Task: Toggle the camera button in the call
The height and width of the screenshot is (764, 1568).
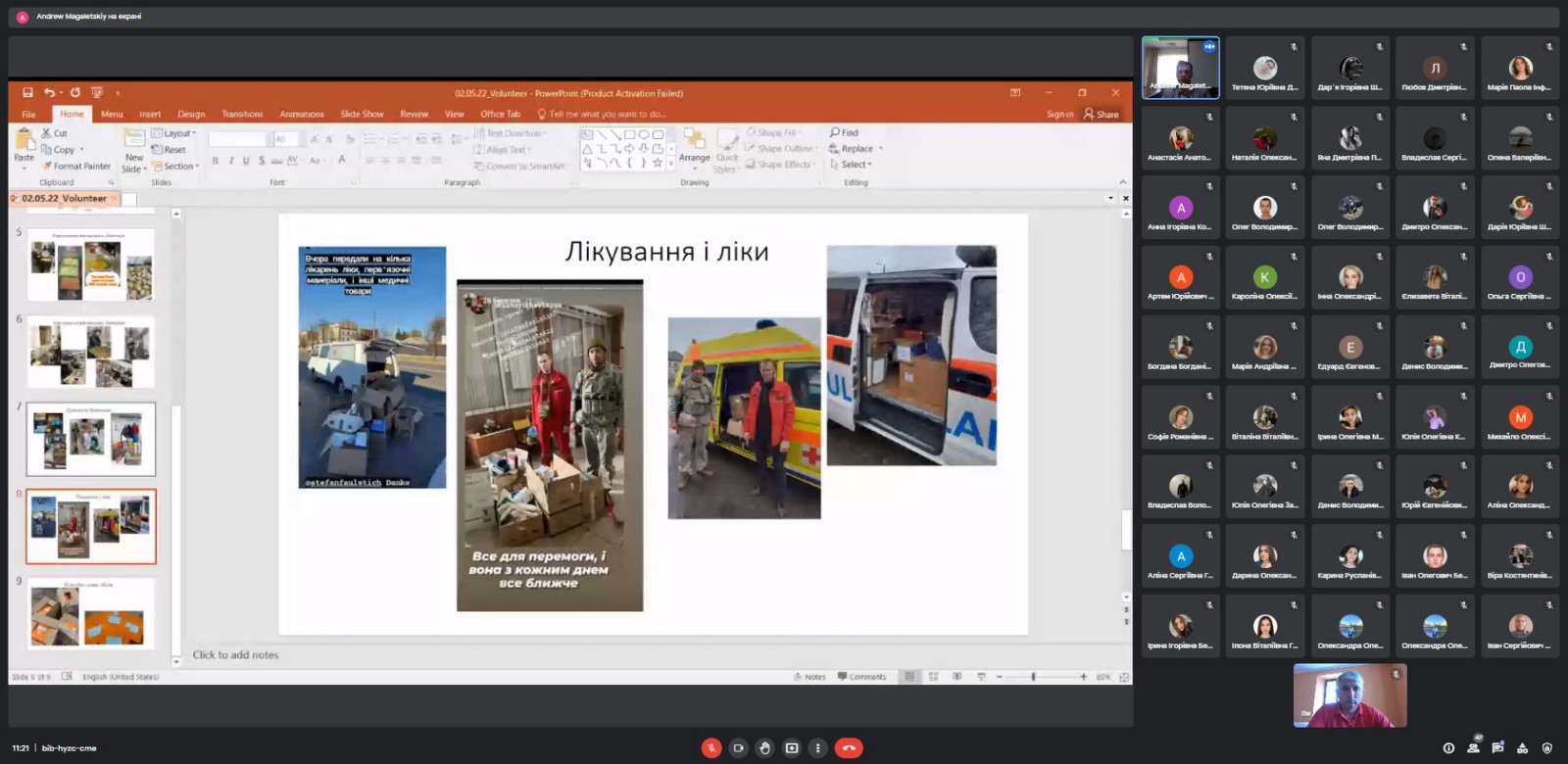Action: pos(738,748)
